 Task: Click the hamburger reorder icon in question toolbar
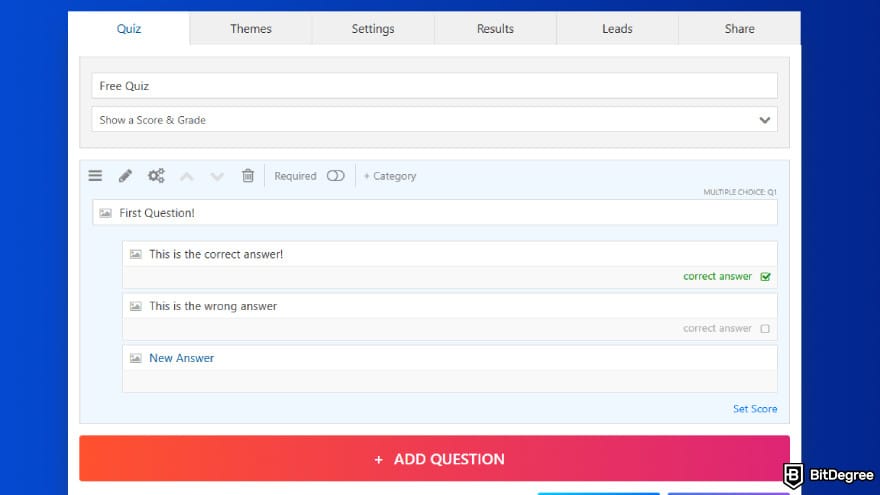coord(95,176)
